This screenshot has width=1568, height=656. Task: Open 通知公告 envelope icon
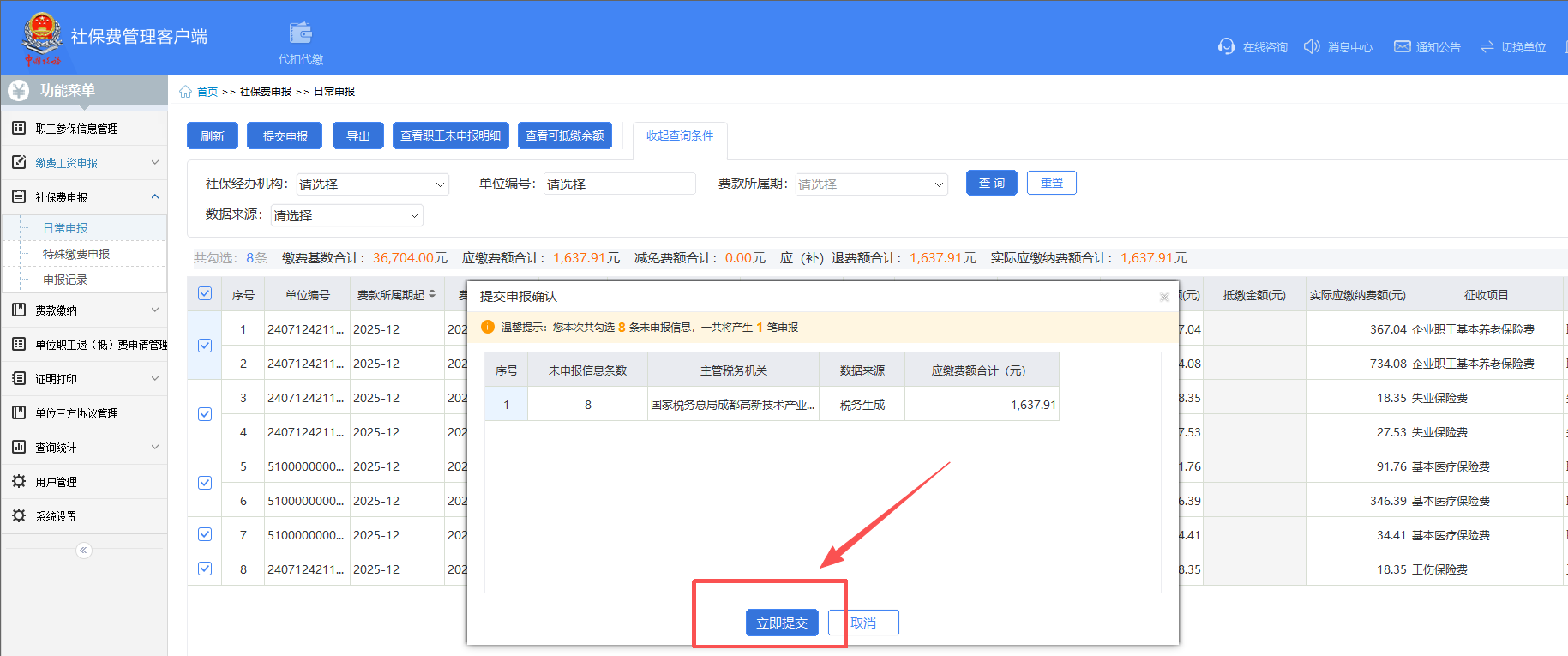point(1402,46)
